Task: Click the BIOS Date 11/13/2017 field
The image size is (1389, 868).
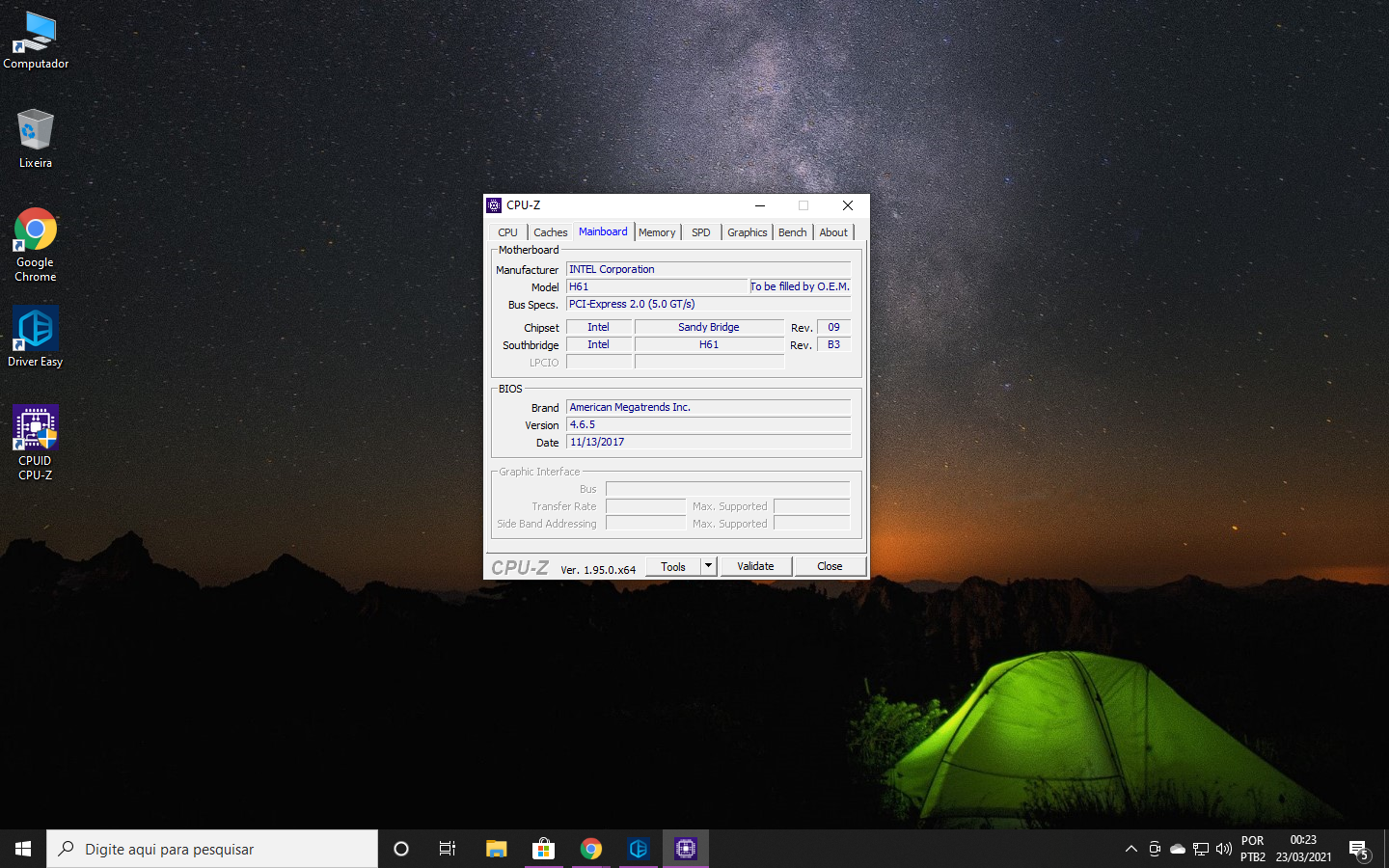Action: [708, 443]
